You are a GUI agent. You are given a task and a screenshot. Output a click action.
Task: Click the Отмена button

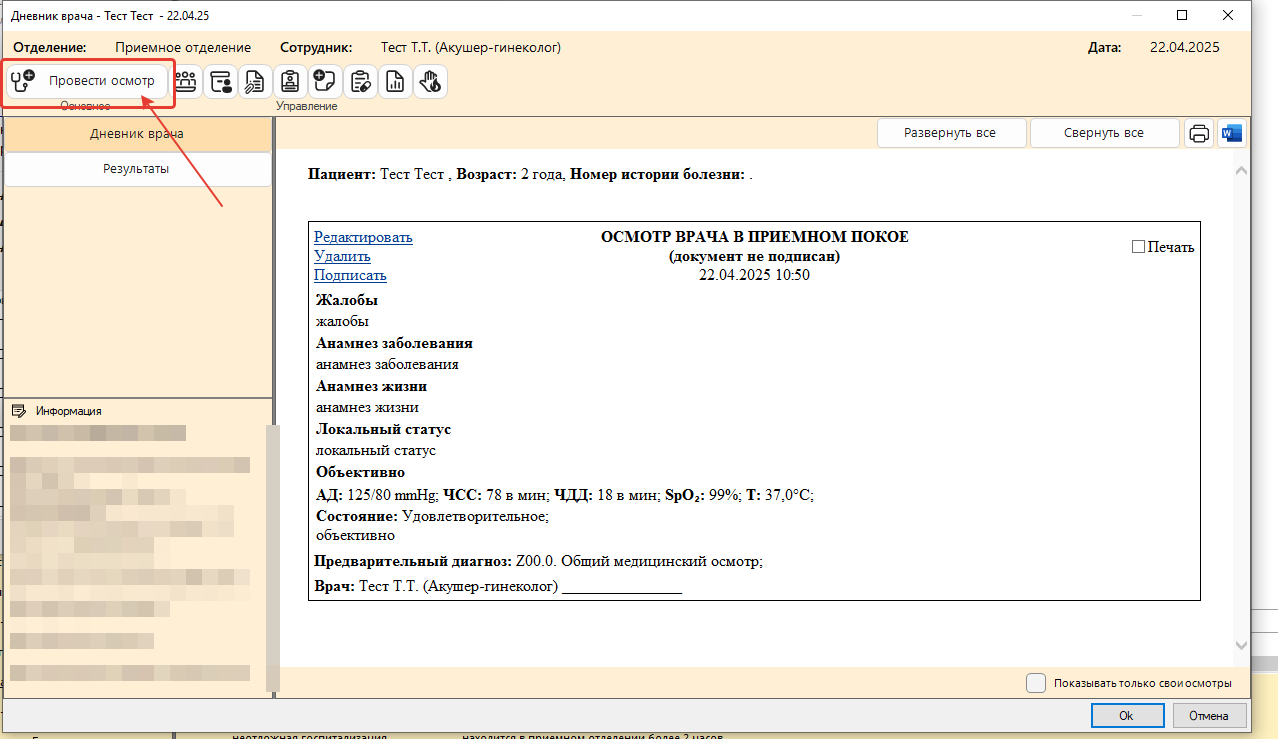point(1208,716)
